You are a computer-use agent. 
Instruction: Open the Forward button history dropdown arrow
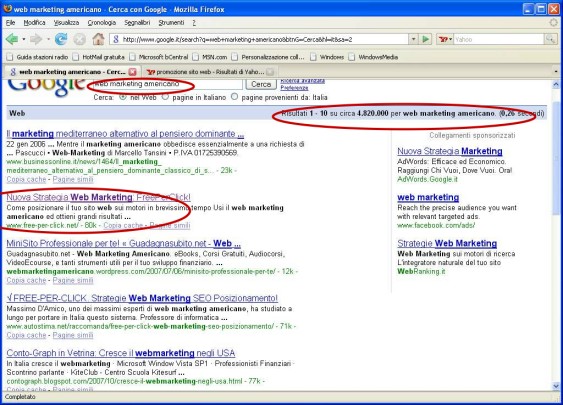coord(48,39)
